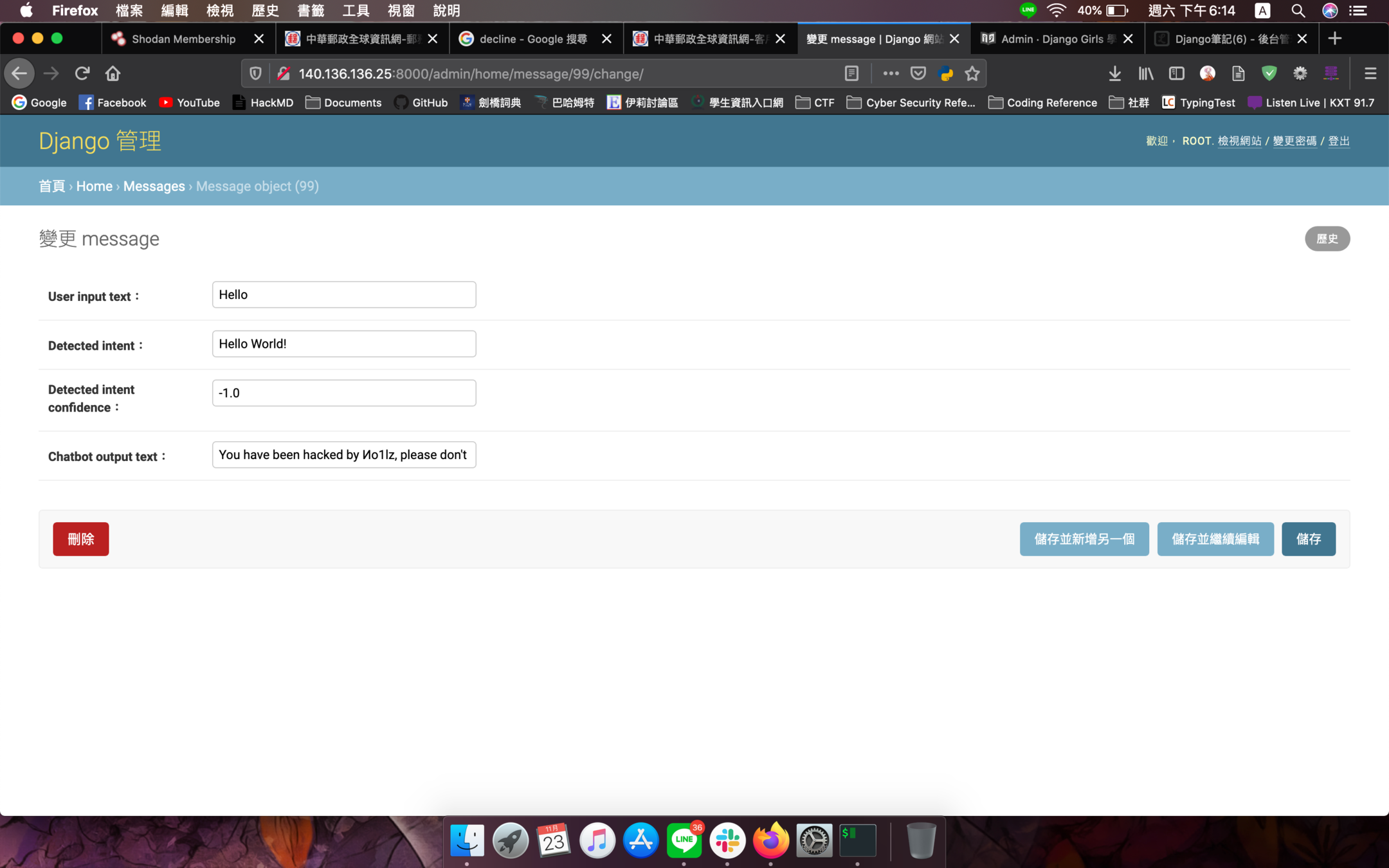The height and width of the screenshot is (868, 1389).
Task: Click the Firefox home icon
Action: point(113,73)
